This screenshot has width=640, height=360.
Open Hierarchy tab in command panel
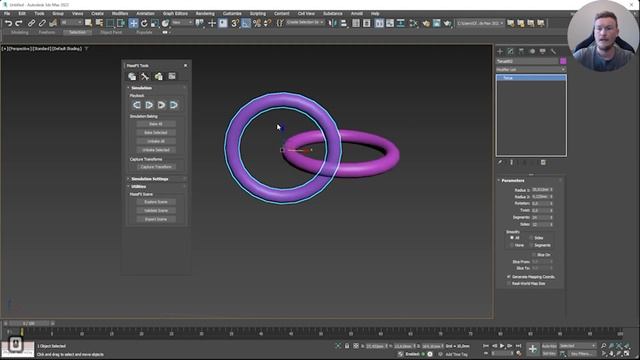(521, 51)
